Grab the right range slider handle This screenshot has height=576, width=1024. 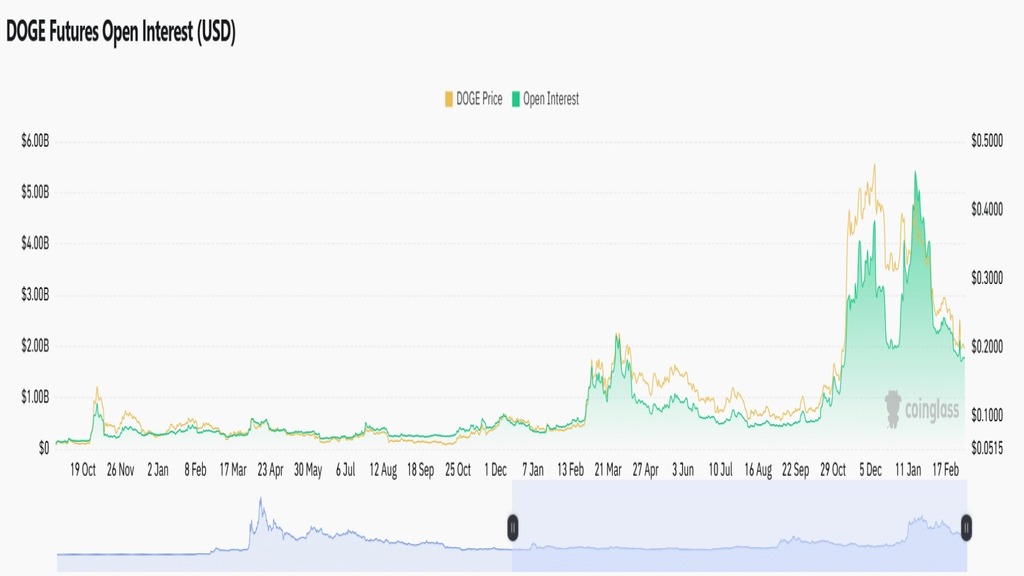[x=966, y=528]
